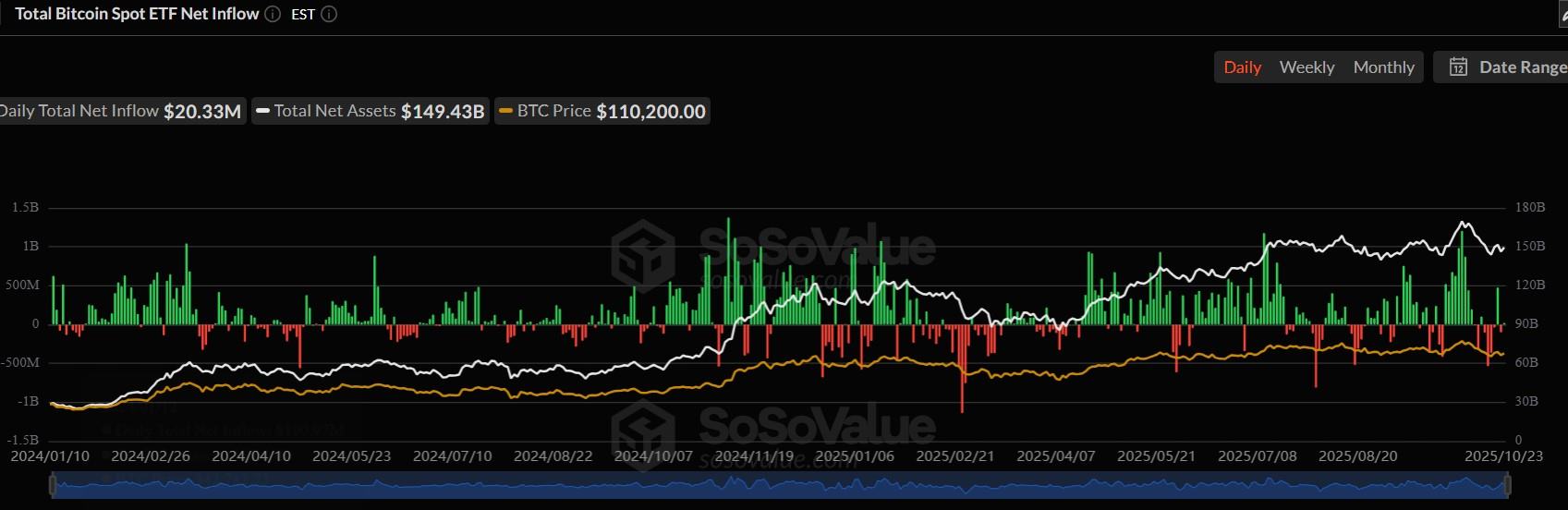Click the 1.5B left axis label
The width and height of the screenshot is (1568, 510).
[25, 207]
